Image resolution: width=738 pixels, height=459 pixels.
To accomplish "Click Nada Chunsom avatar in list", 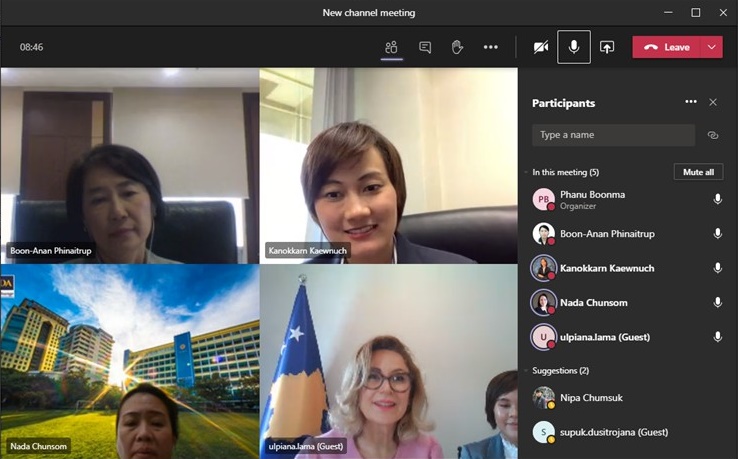I will [544, 302].
